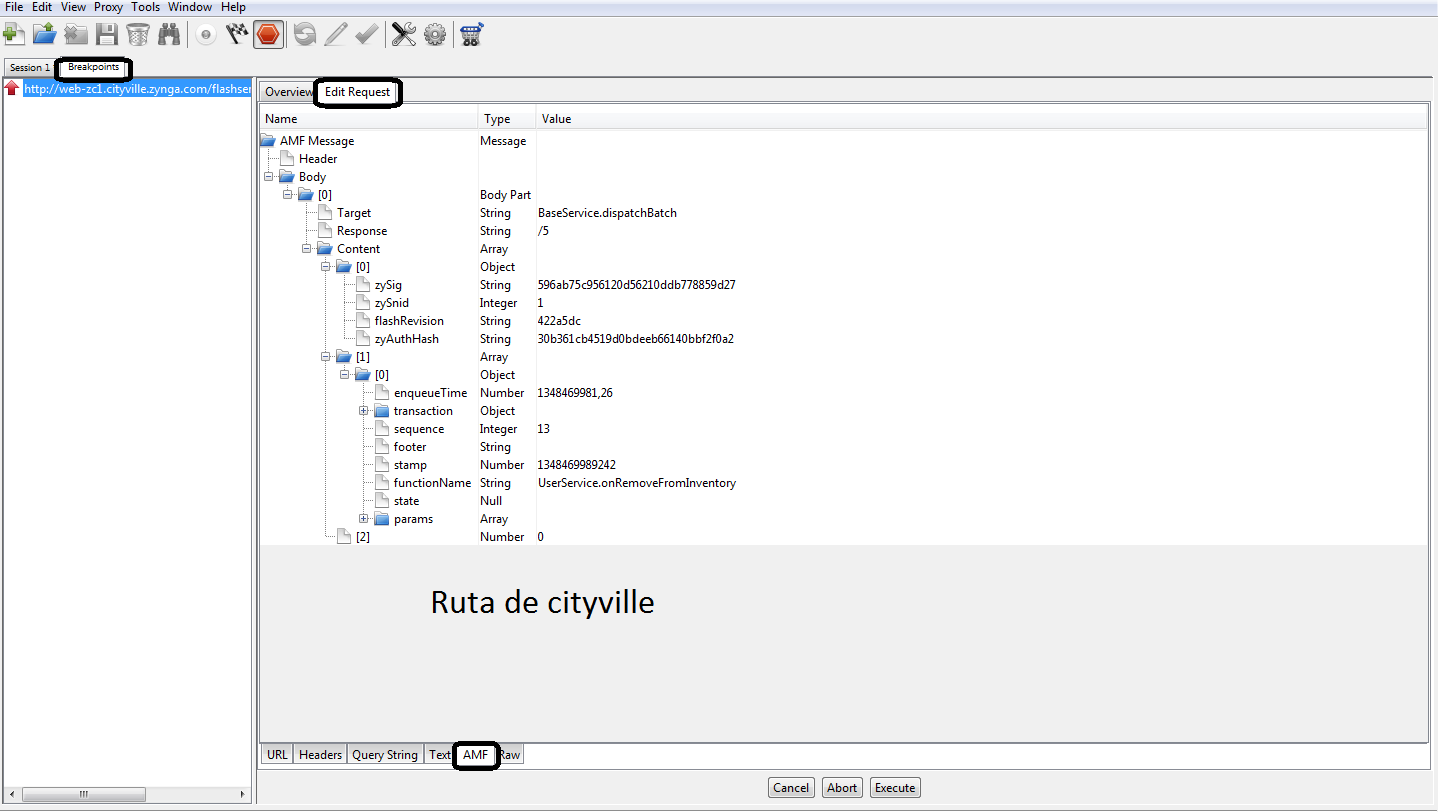Click the Repeat request refresh icon
The width and height of the screenshot is (1440, 812).
tap(305, 35)
